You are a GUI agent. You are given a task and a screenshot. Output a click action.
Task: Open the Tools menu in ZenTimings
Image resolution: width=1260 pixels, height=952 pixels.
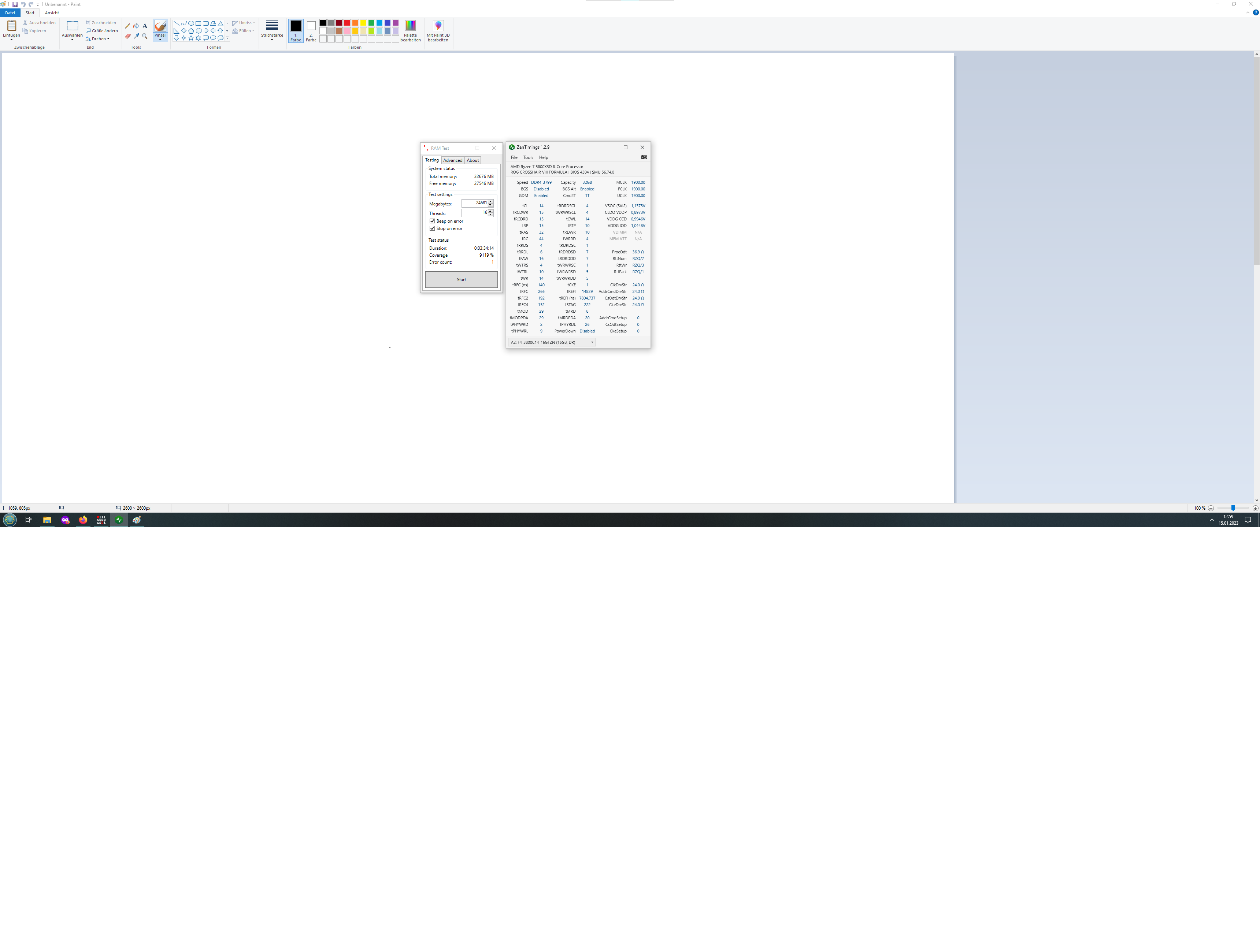(x=528, y=157)
